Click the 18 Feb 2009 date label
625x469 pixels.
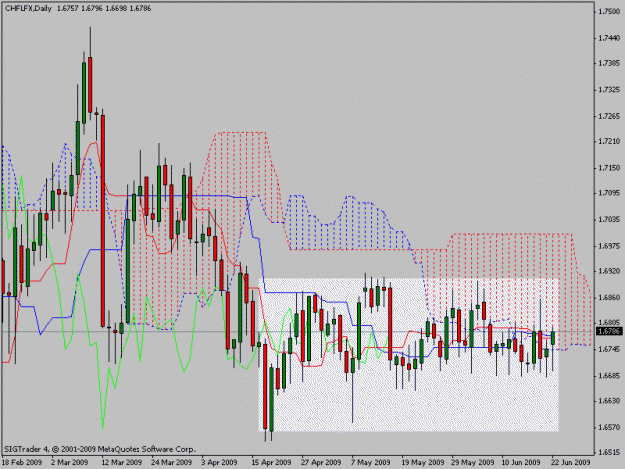22,462
